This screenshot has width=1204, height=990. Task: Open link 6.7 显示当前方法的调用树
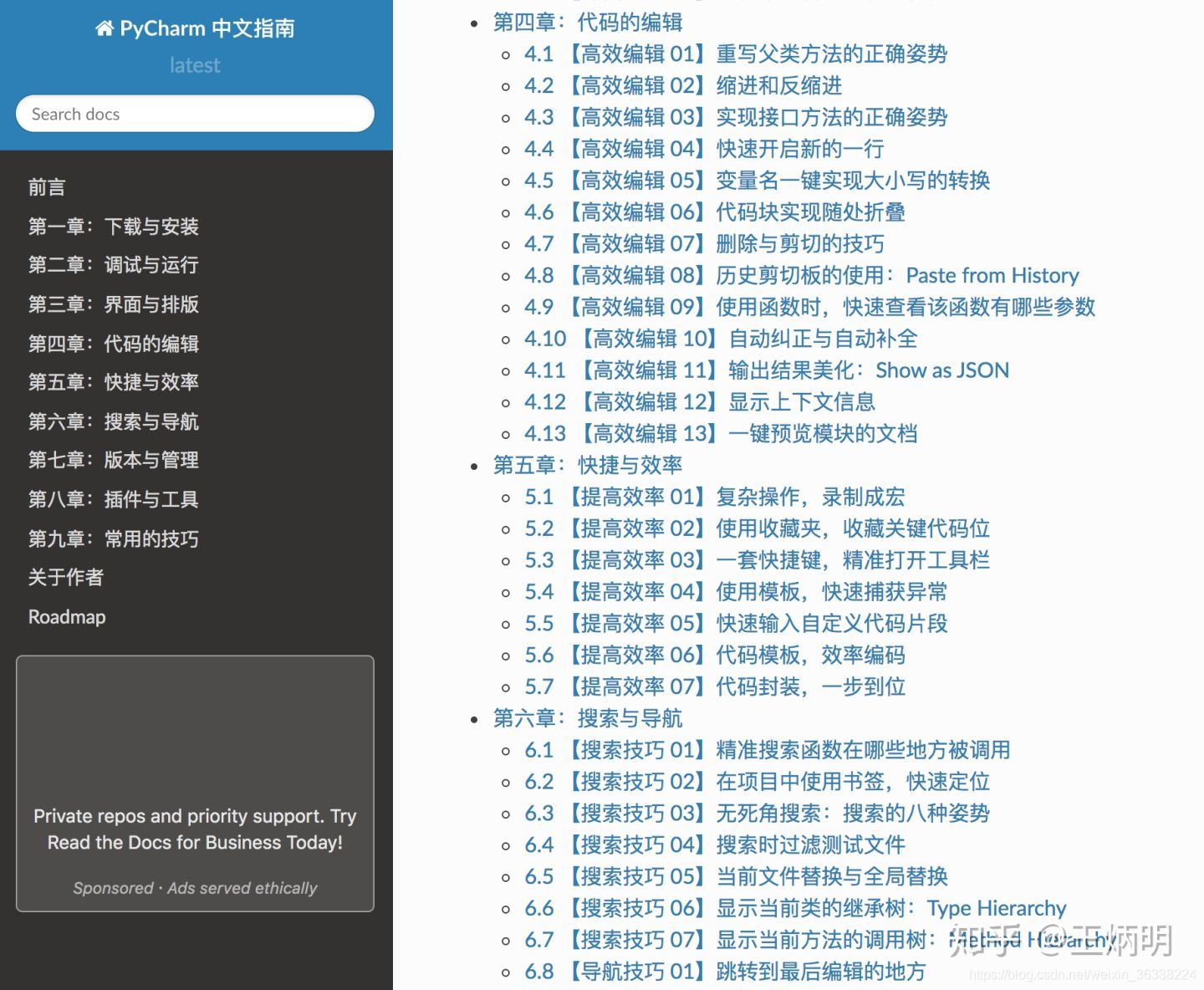[820, 940]
